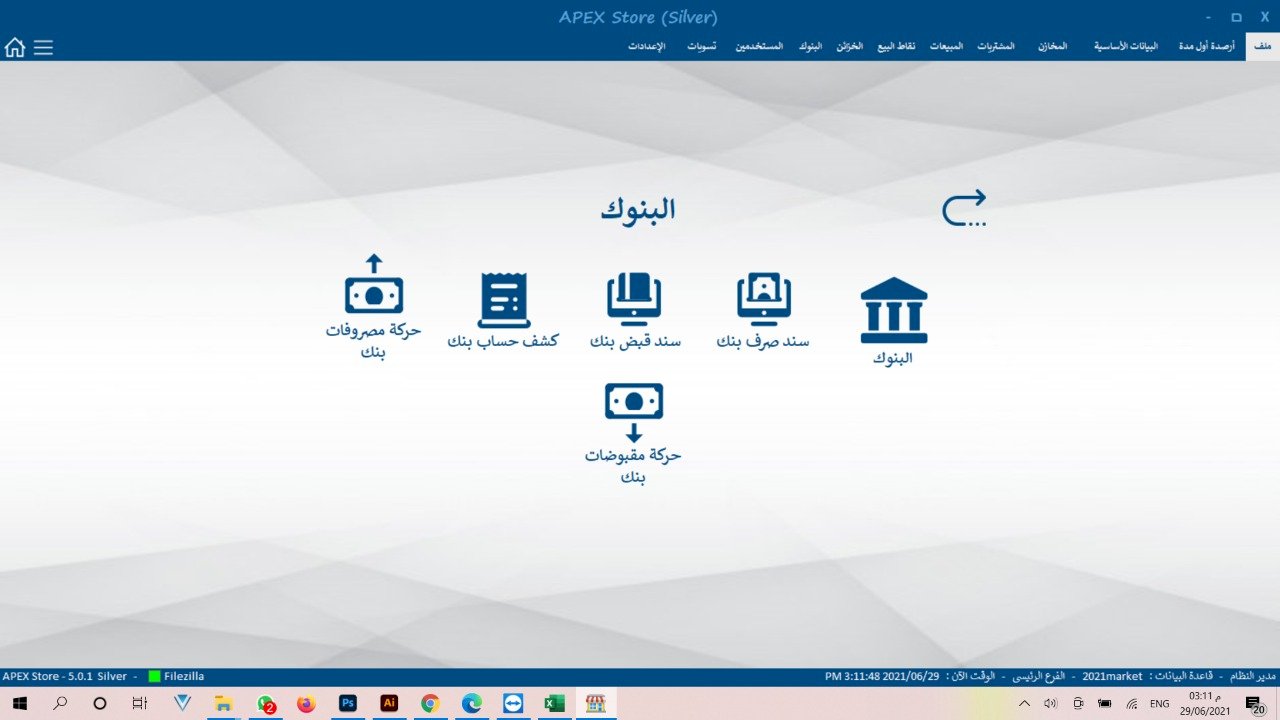
Task: Open كشف حساب بنك account statement
Action: pyautogui.click(x=503, y=302)
